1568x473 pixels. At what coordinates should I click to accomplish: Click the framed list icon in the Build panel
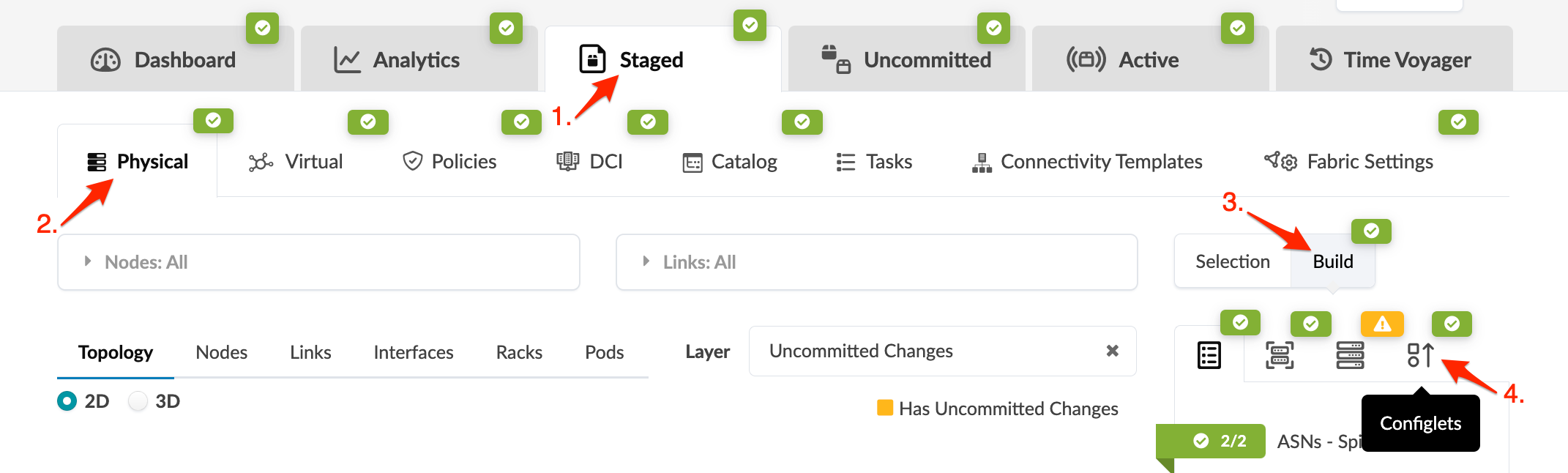point(1280,355)
